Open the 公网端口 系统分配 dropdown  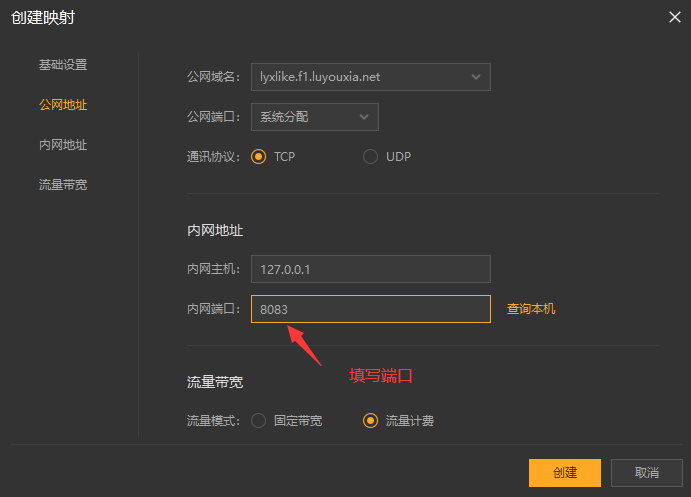tap(315, 117)
